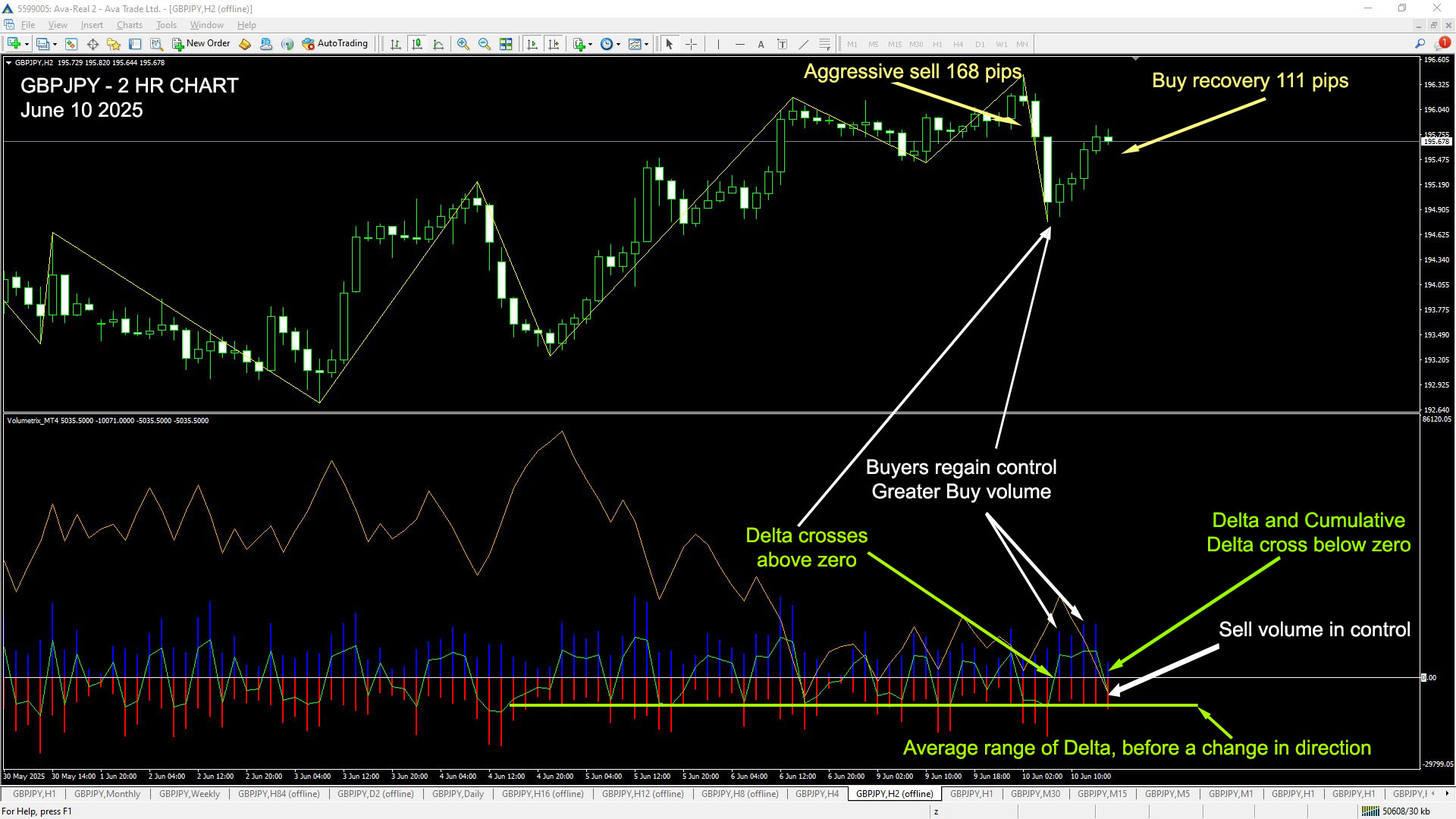This screenshot has width=1456, height=819.
Task: Open the search magnifier icon
Action: (x=1420, y=44)
